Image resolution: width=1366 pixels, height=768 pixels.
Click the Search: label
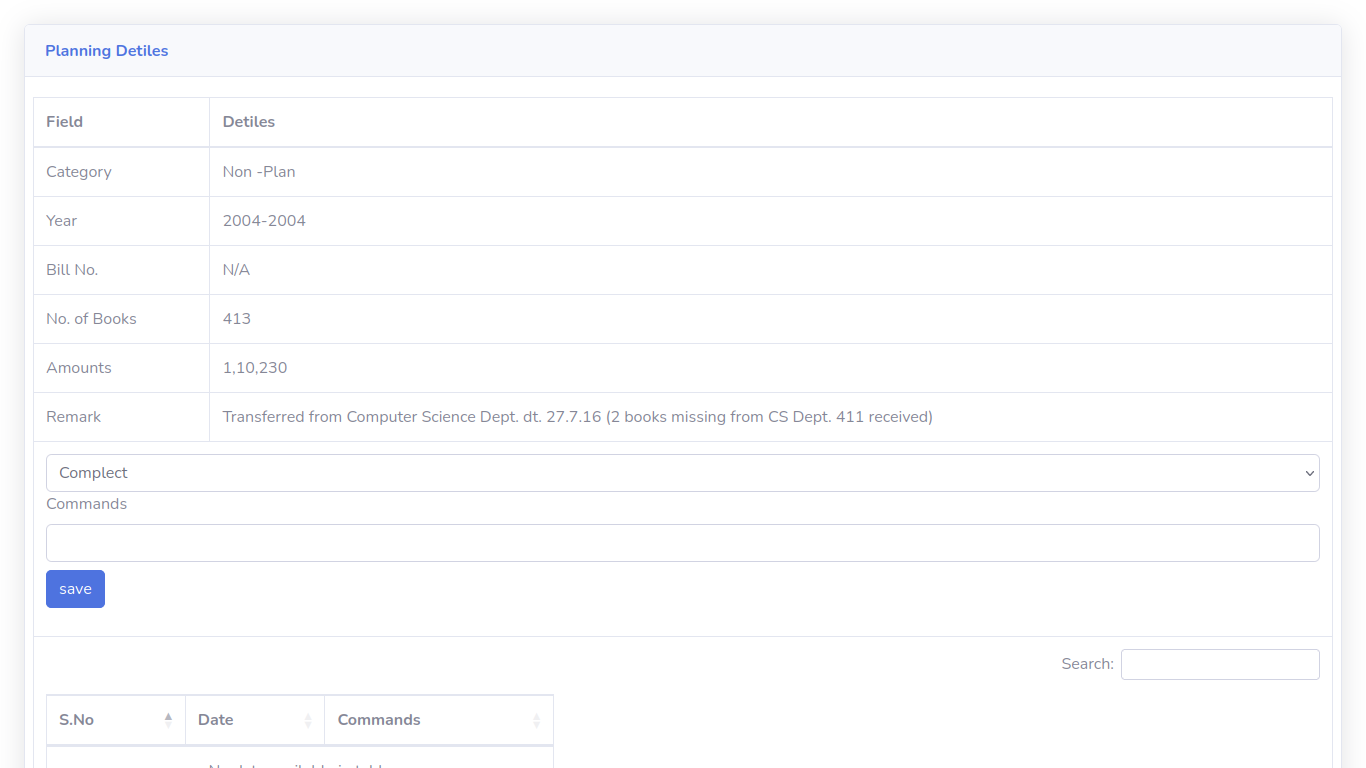pos(1088,664)
